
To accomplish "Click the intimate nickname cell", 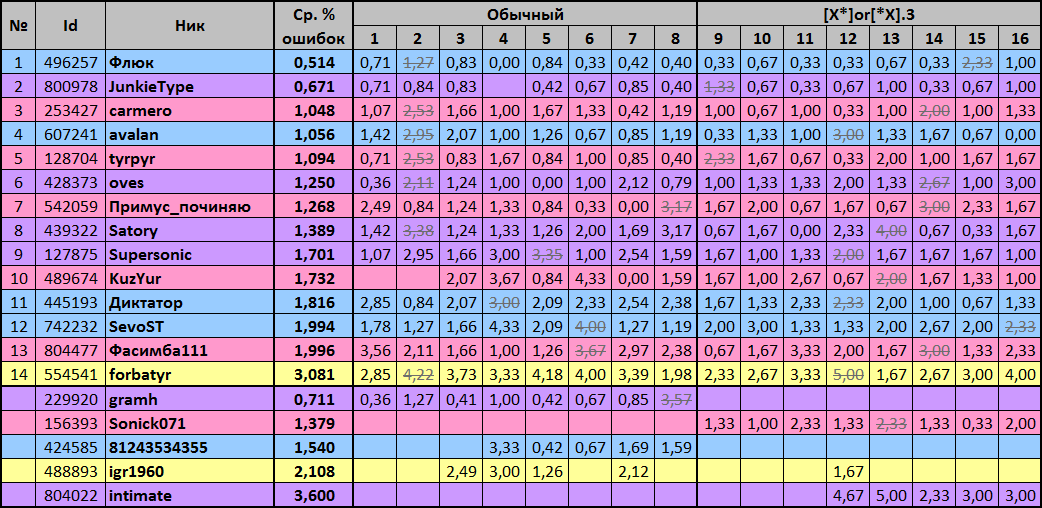I will 189,495.
